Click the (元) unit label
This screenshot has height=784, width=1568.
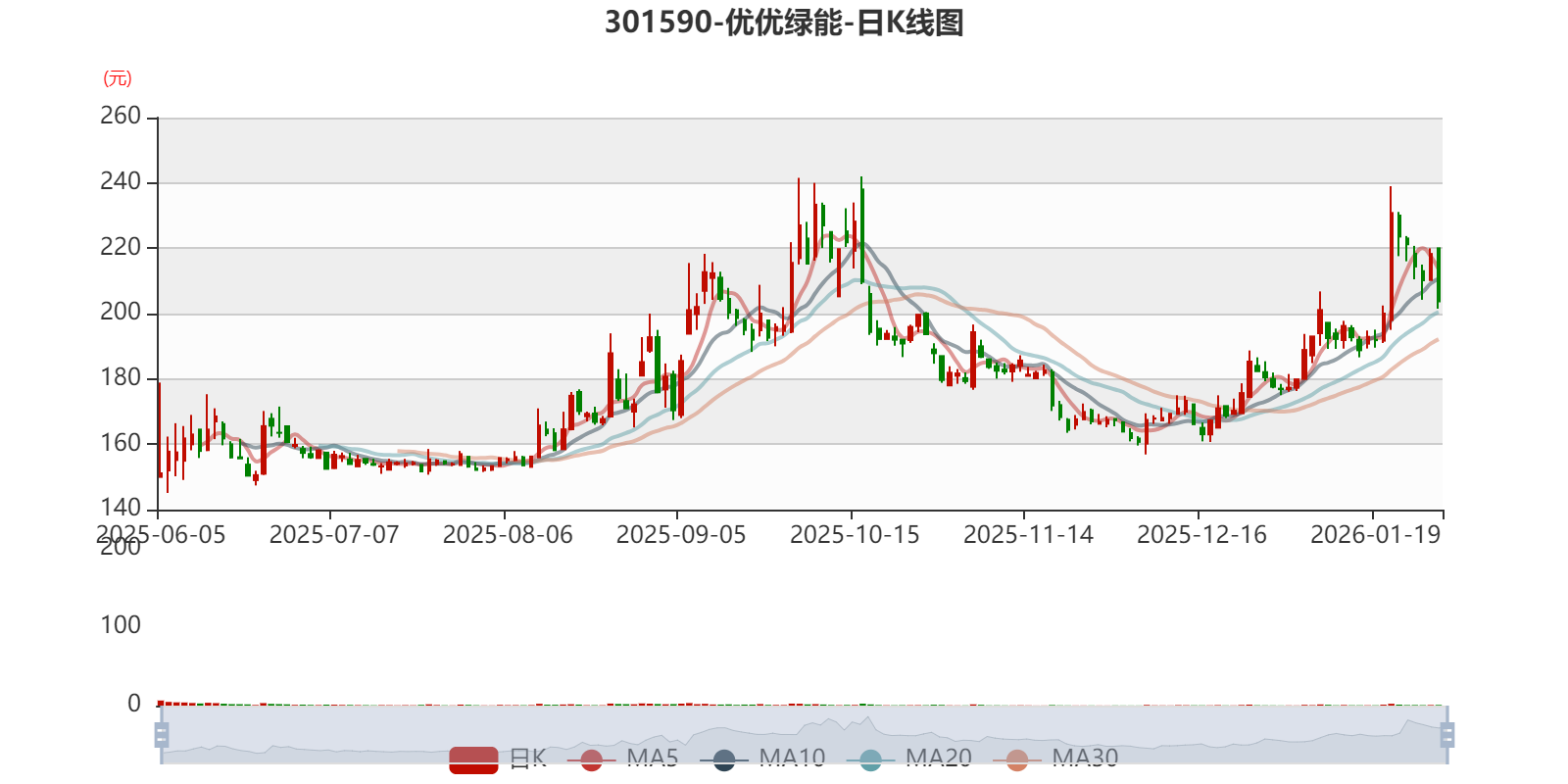click(118, 78)
